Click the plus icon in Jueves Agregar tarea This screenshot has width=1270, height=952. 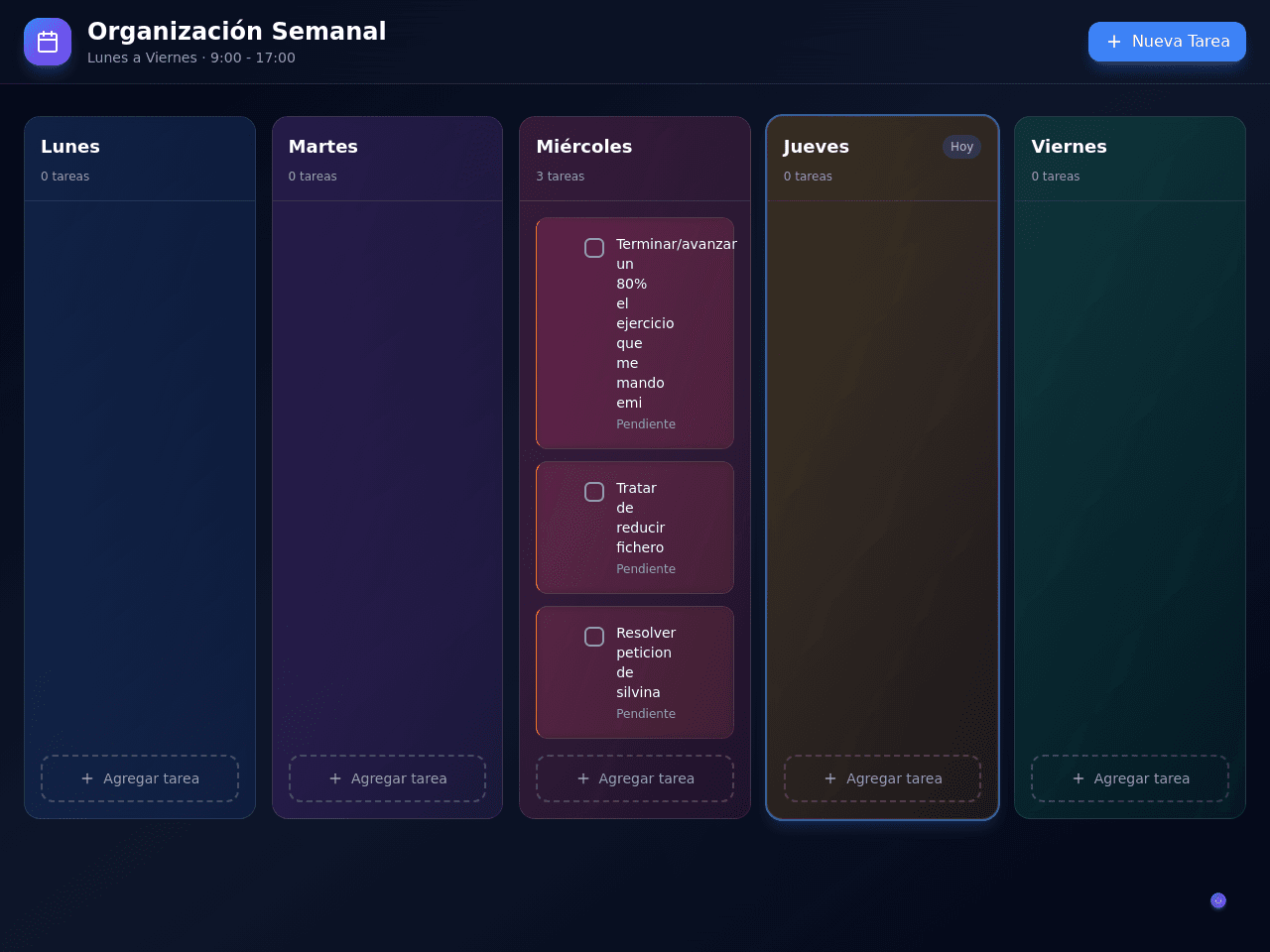[x=830, y=778]
